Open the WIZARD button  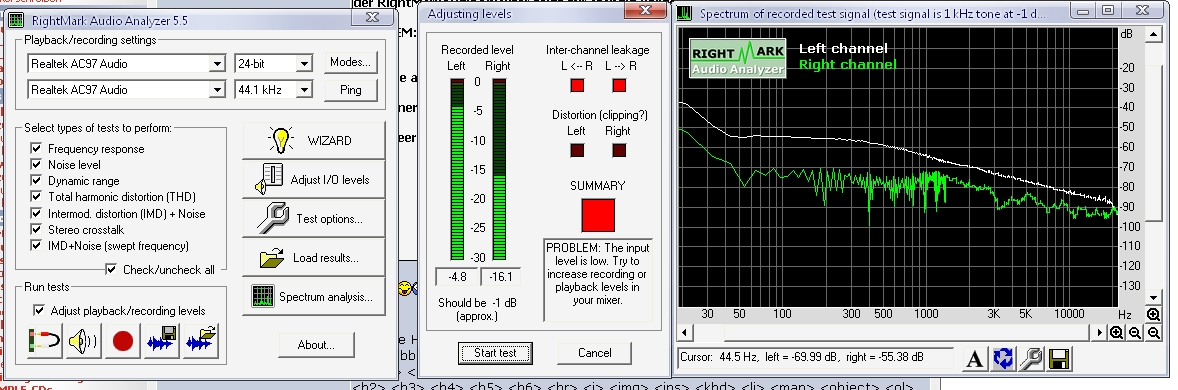pos(313,141)
